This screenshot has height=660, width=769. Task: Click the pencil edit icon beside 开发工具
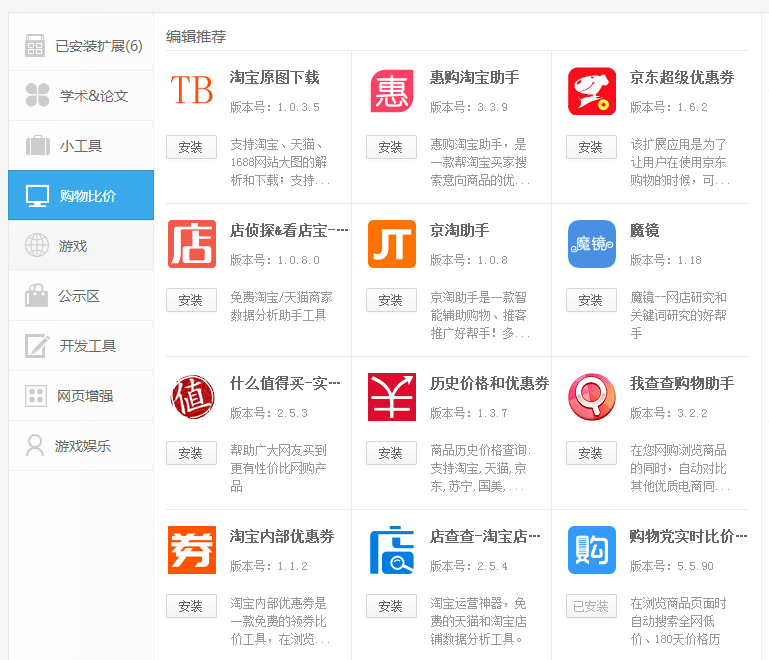pyautogui.click(x=37, y=346)
